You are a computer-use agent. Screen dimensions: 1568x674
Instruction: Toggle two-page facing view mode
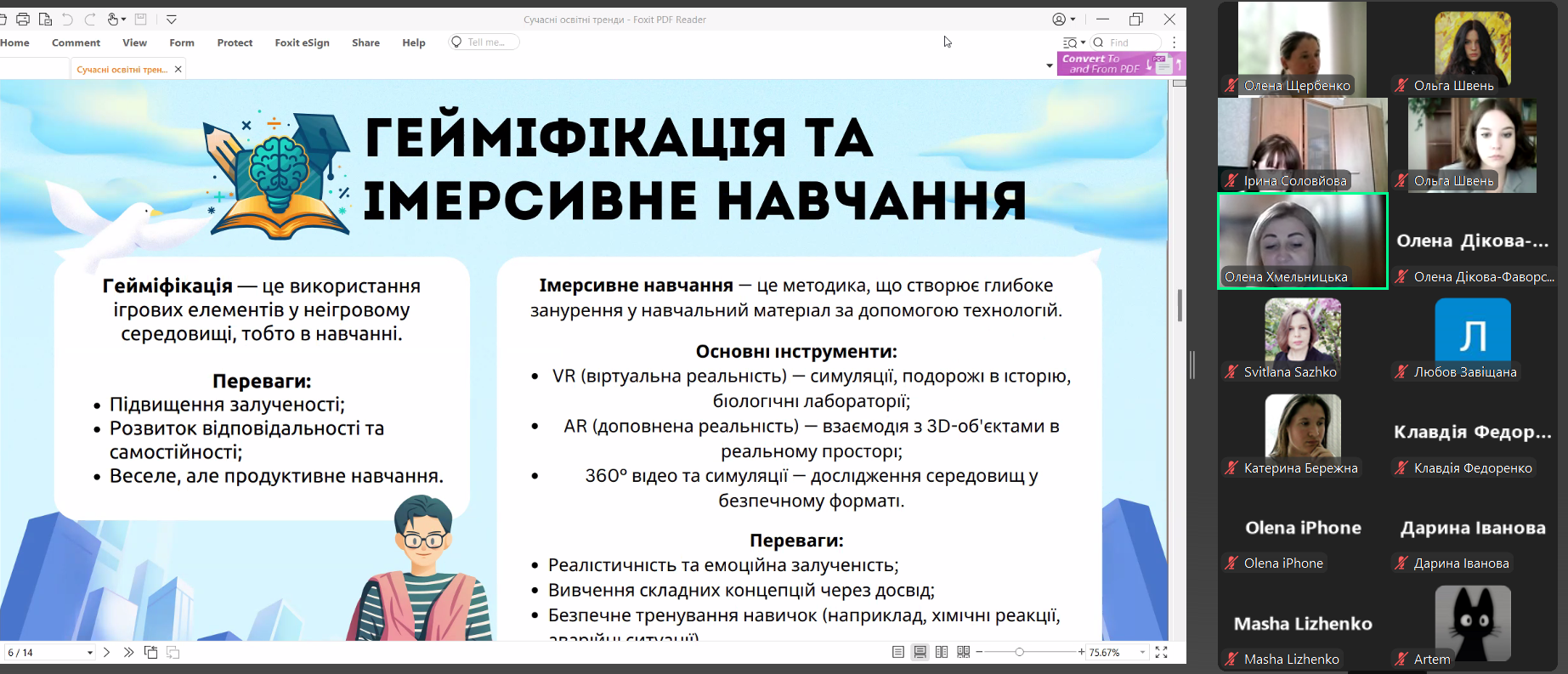tap(942, 652)
